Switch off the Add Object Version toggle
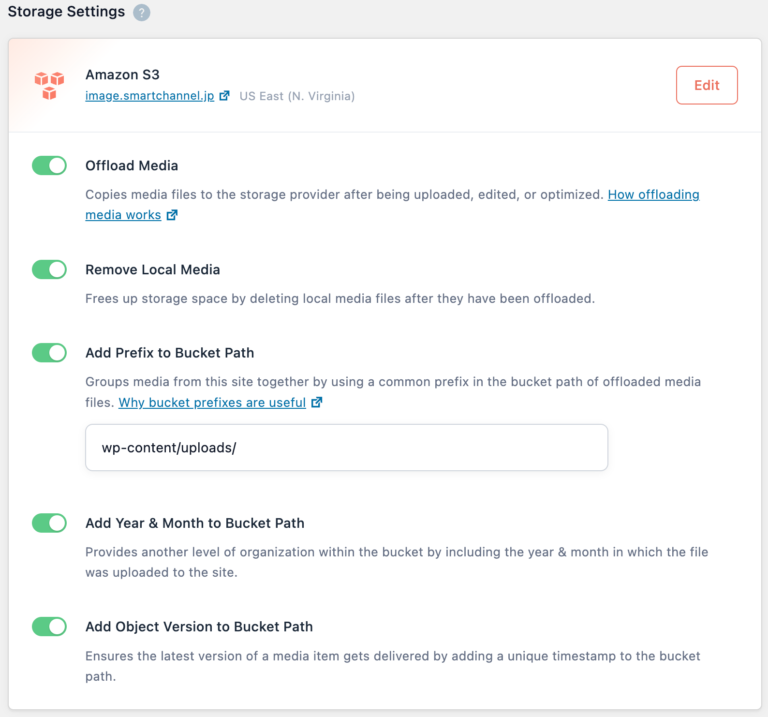Viewport: 768px width, 717px height. pos(49,627)
